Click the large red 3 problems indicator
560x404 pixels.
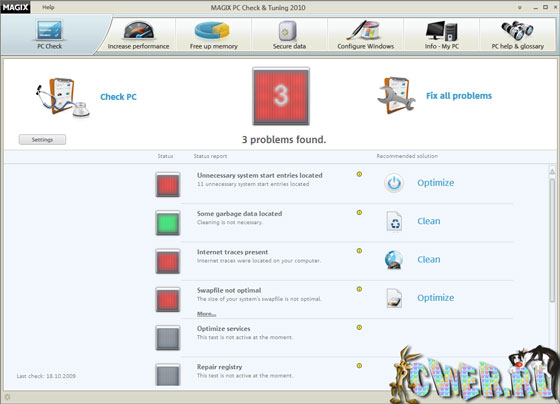tap(281, 96)
